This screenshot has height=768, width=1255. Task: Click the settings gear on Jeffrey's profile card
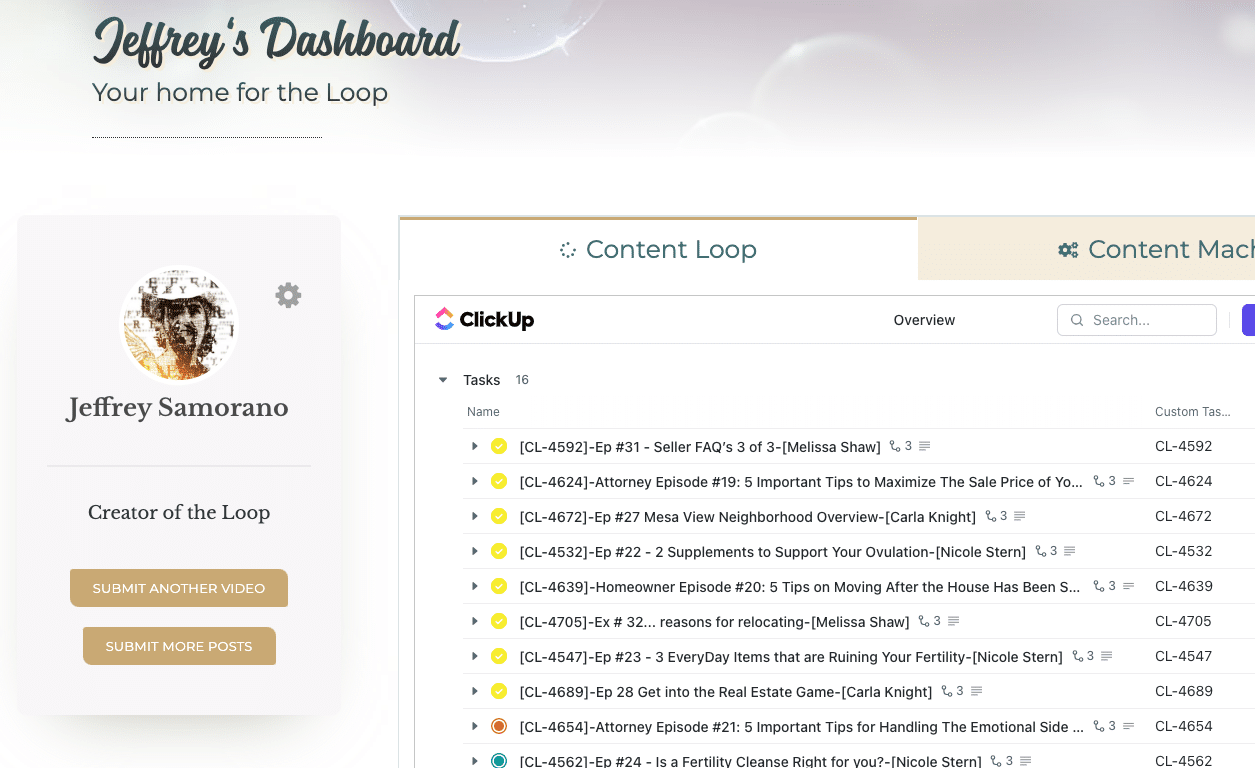point(288,295)
